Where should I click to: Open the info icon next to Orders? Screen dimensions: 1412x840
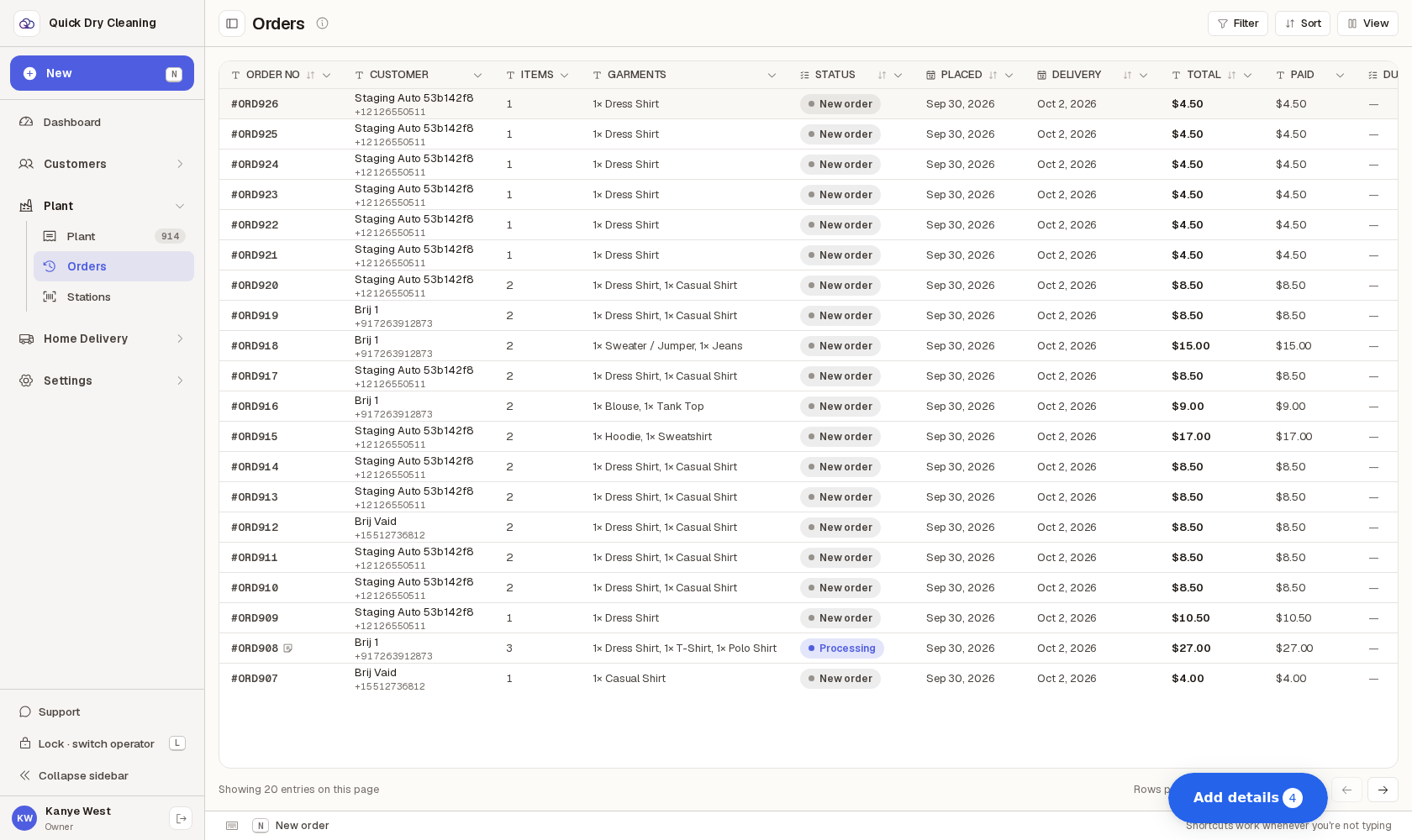pyautogui.click(x=322, y=24)
